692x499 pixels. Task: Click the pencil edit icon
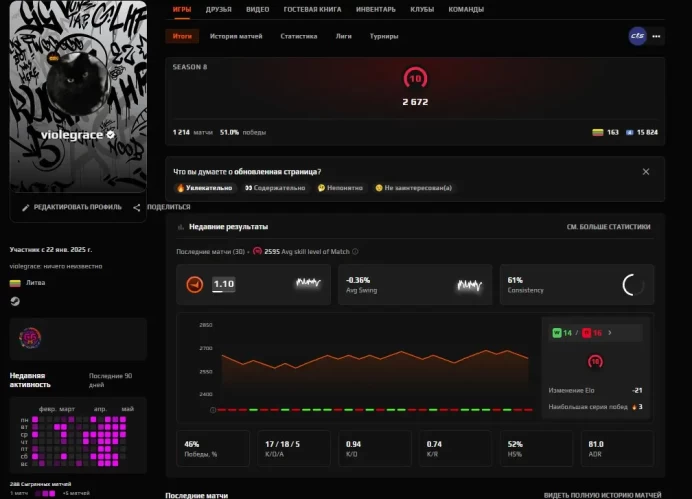tap(26, 207)
